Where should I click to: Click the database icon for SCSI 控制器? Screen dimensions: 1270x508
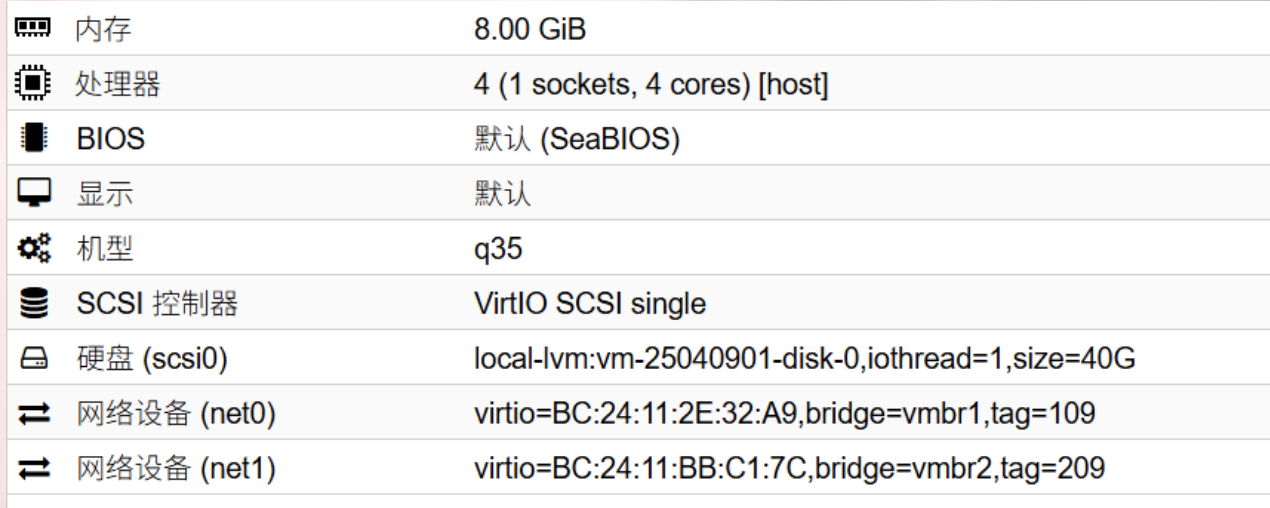point(34,303)
